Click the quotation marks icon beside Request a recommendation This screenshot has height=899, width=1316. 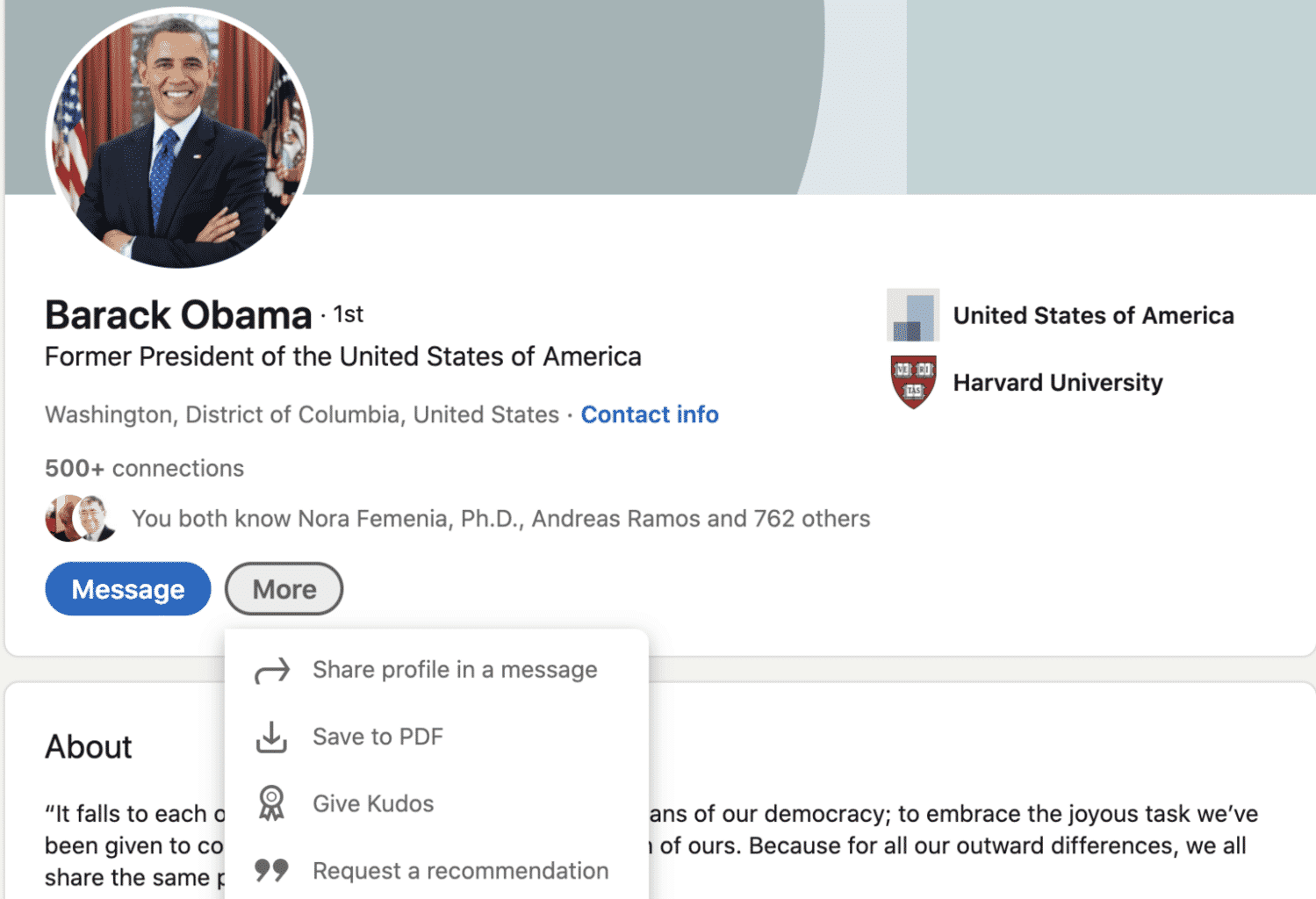(272, 869)
